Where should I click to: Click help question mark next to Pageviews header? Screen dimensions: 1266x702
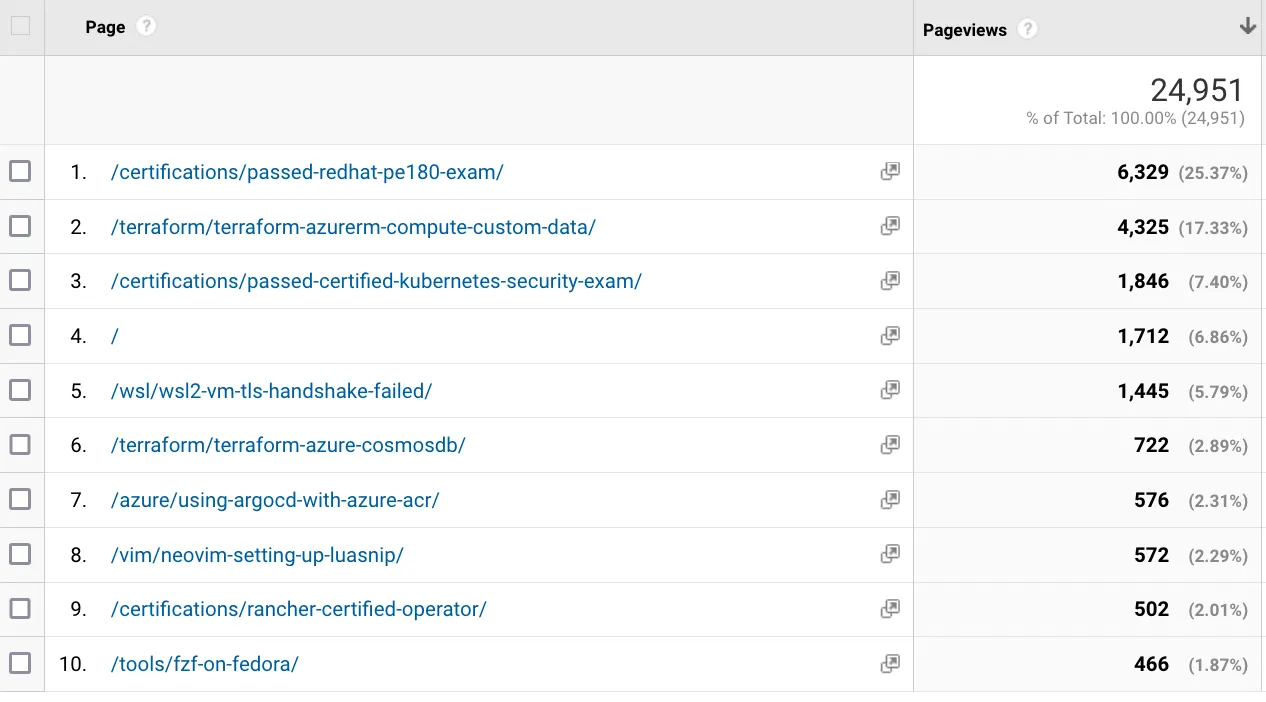coord(1027,30)
